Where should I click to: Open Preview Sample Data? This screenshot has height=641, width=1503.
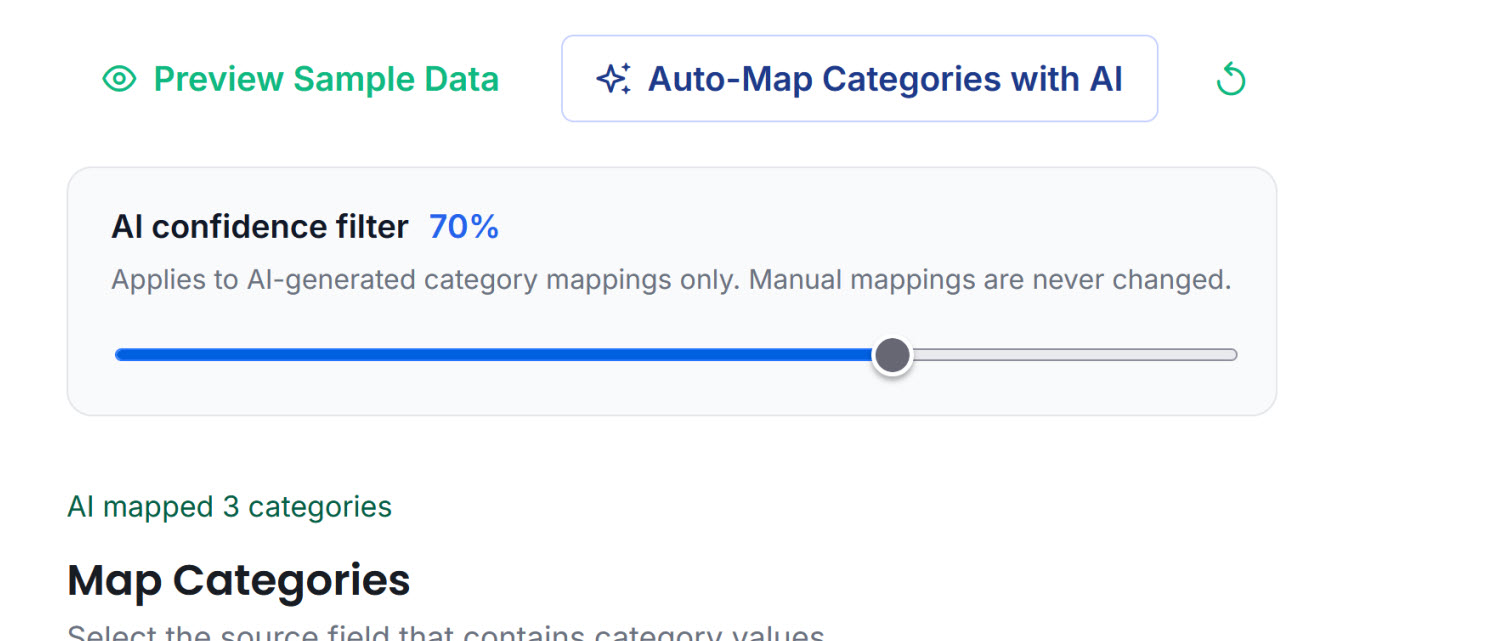325,79
